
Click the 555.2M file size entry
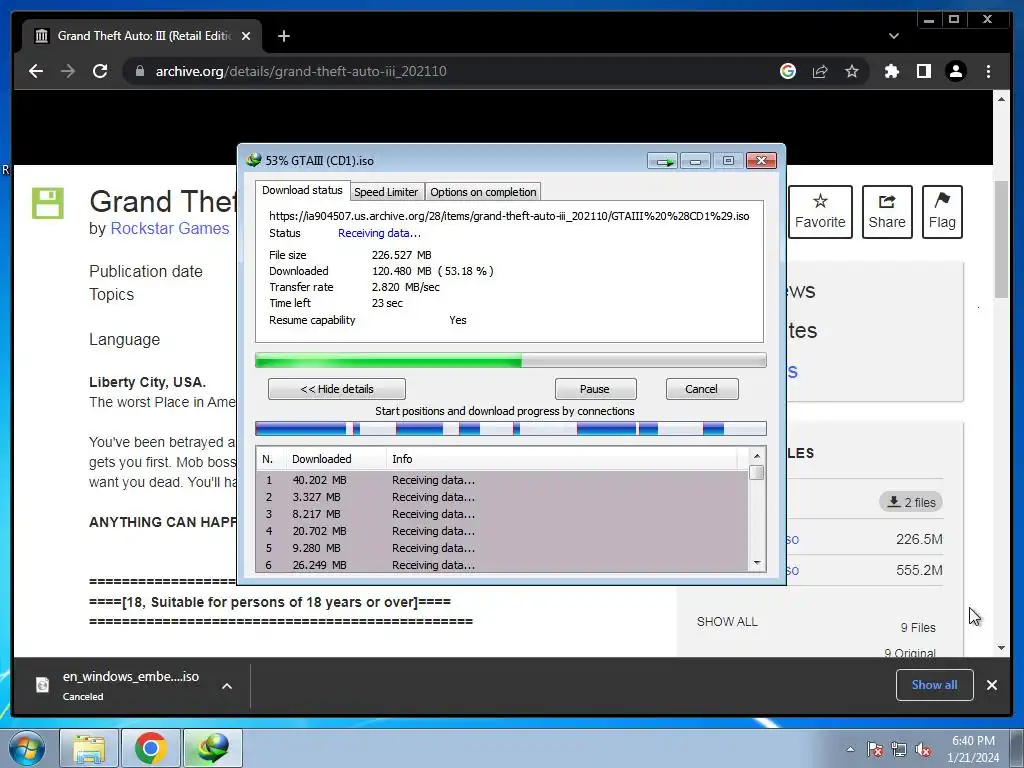919,570
